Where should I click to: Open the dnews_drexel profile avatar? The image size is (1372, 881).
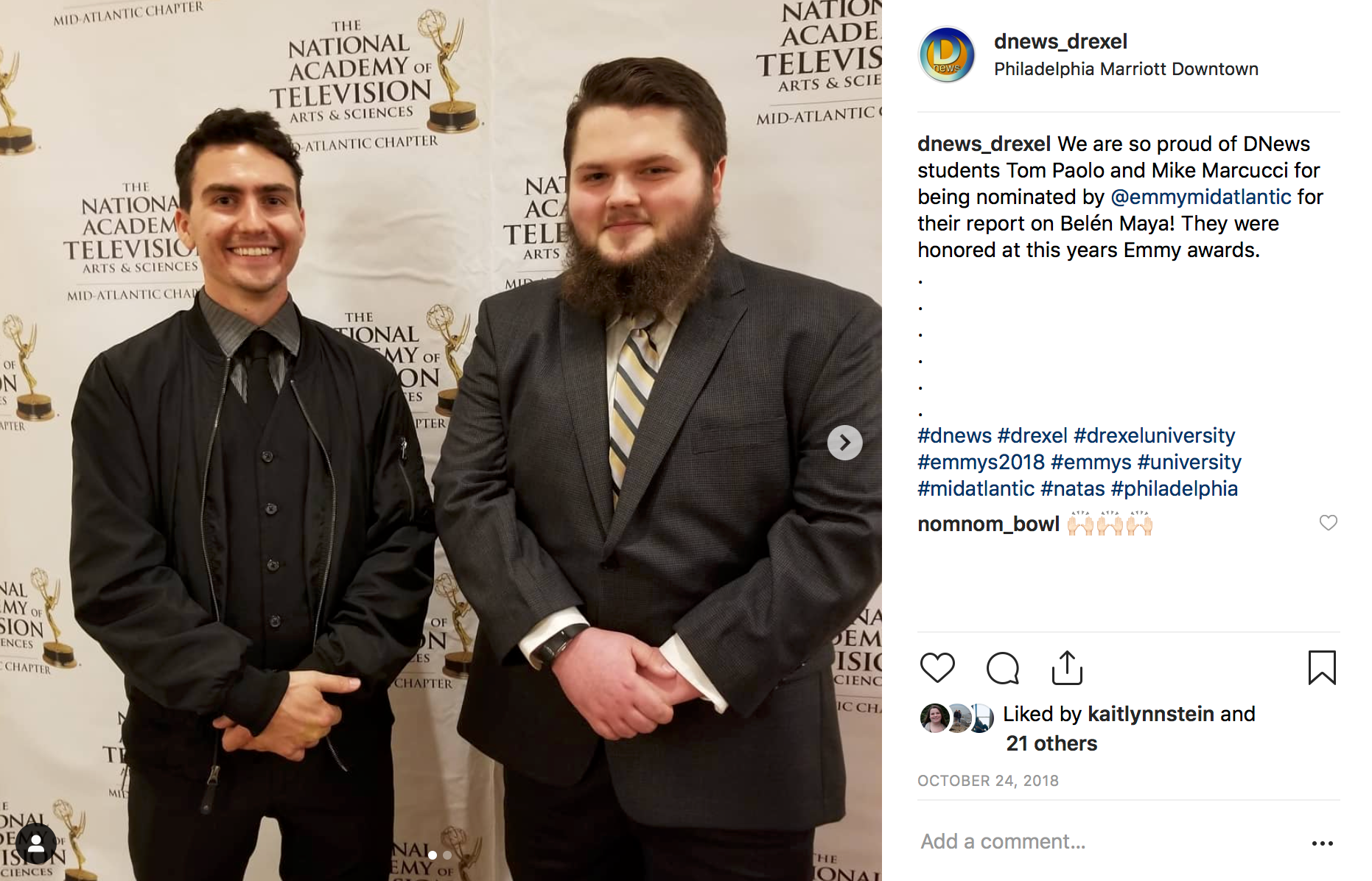pyautogui.click(x=946, y=55)
